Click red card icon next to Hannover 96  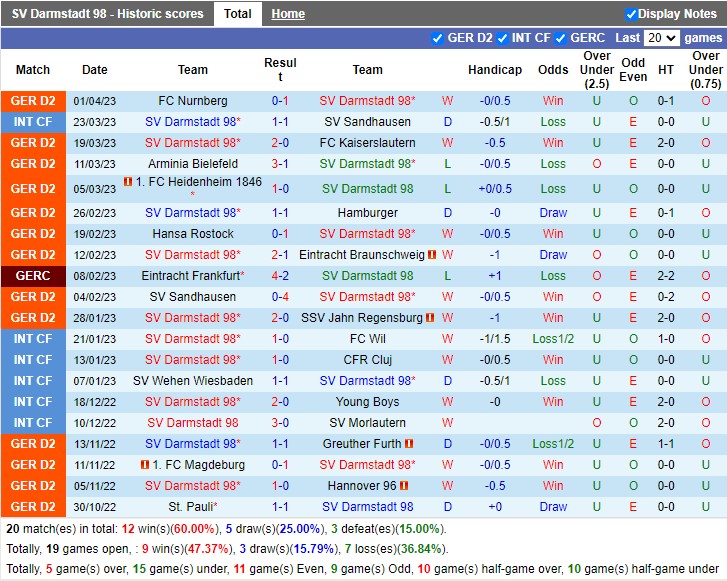coord(404,485)
